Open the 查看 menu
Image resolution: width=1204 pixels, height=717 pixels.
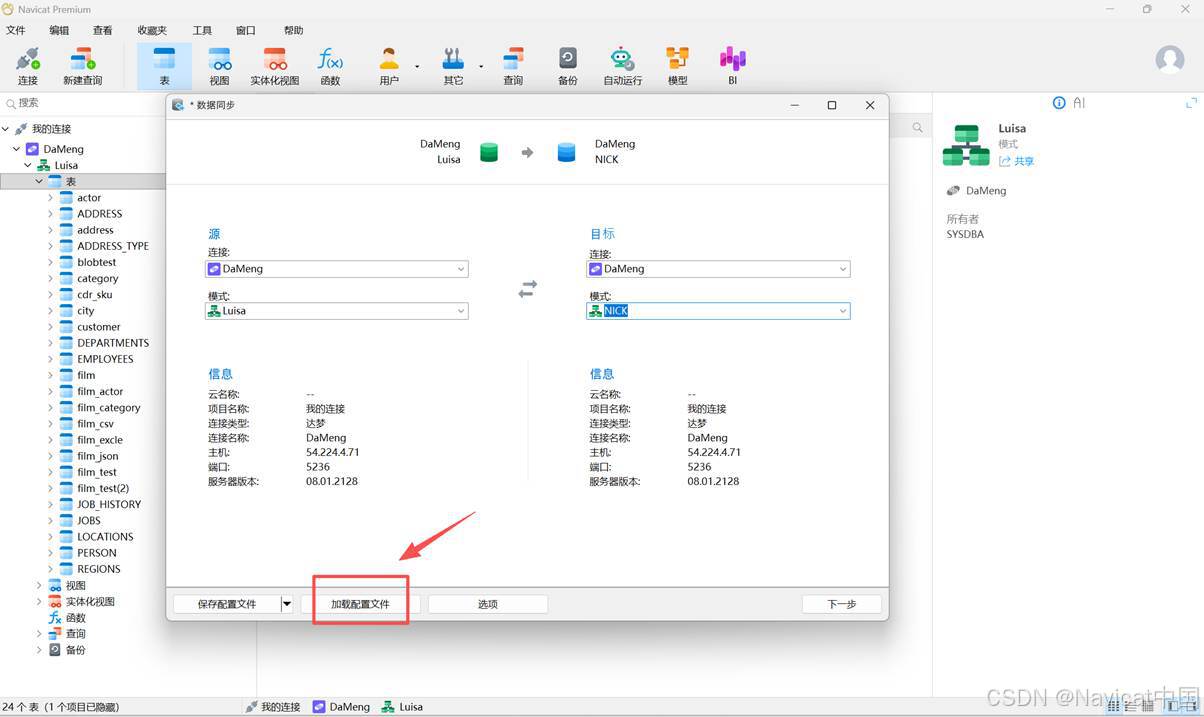[x=102, y=30]
